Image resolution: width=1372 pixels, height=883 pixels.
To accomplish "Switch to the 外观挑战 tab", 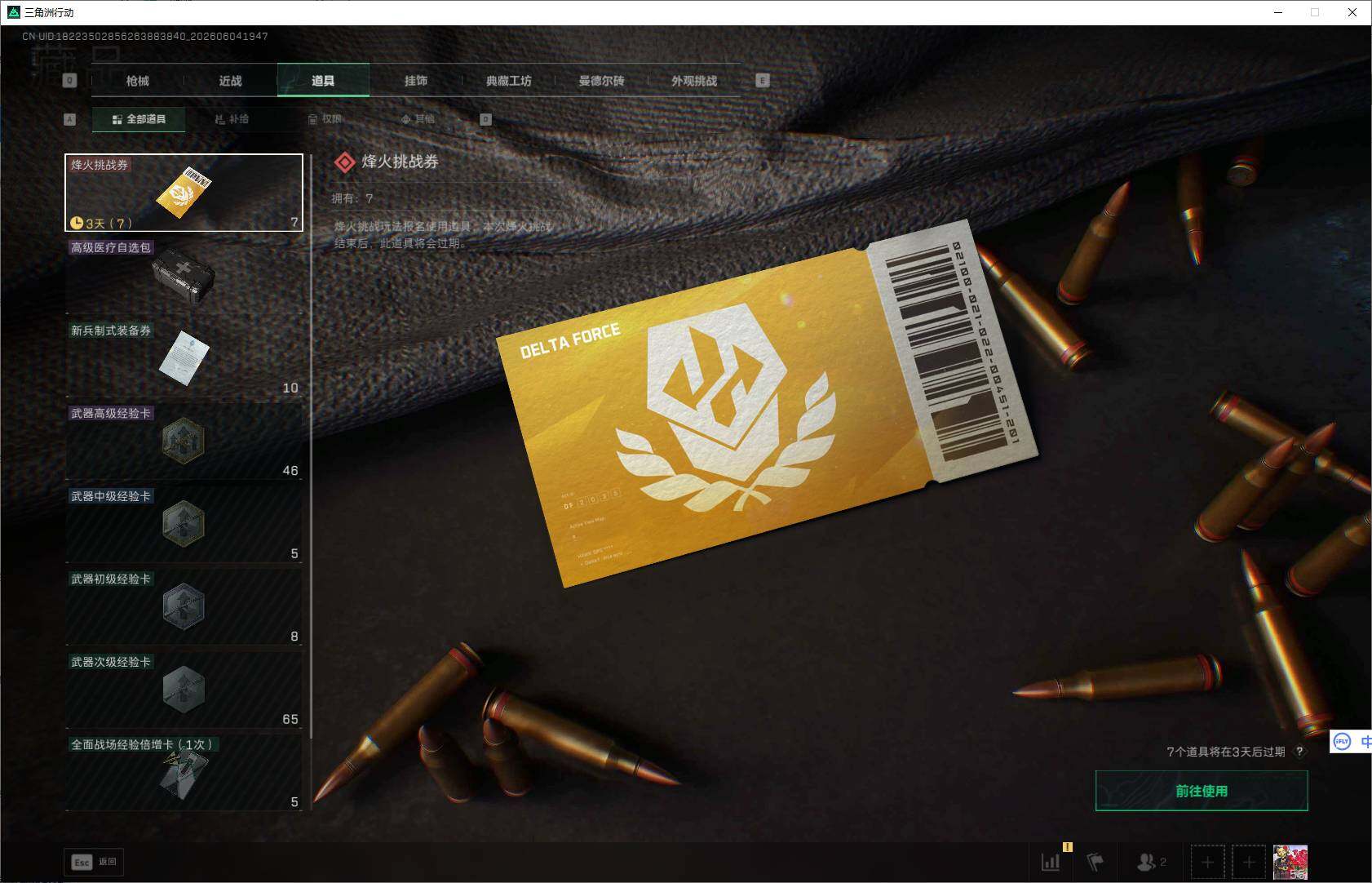I will [x=694, y=81].
